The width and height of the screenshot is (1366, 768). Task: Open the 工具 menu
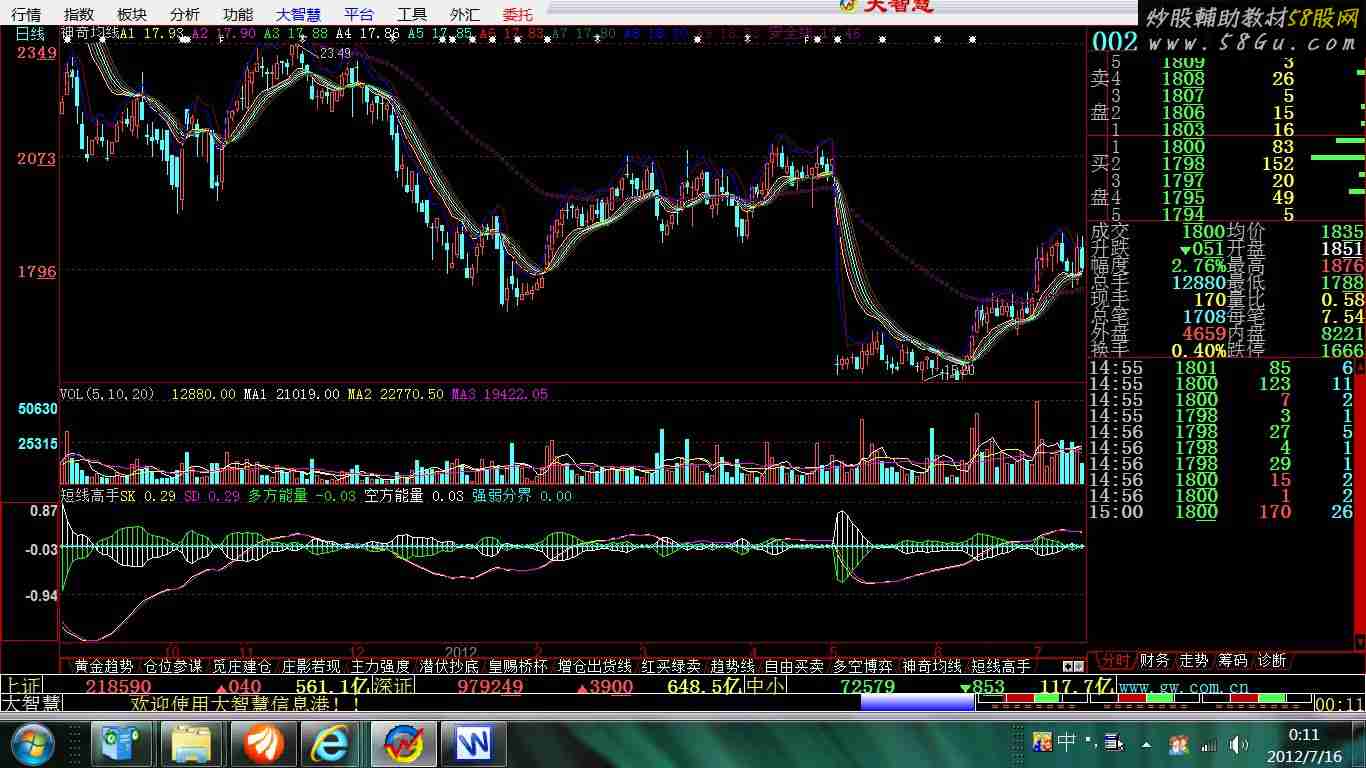[x=412, y=14]
